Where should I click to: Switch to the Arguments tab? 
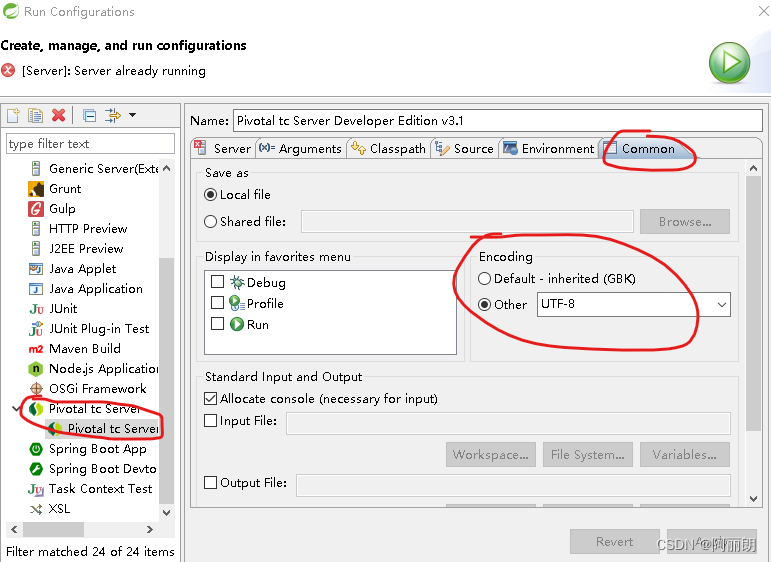click(300, 148)
